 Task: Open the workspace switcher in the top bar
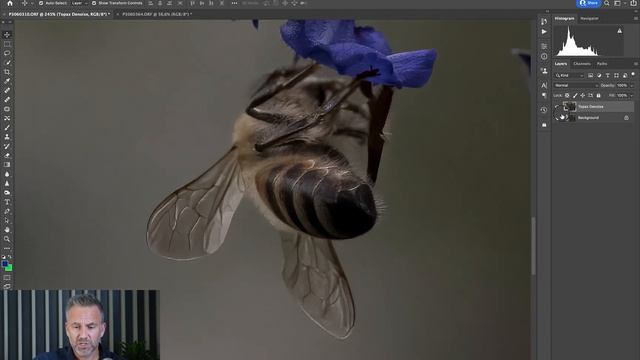click(x=619, y=3)
